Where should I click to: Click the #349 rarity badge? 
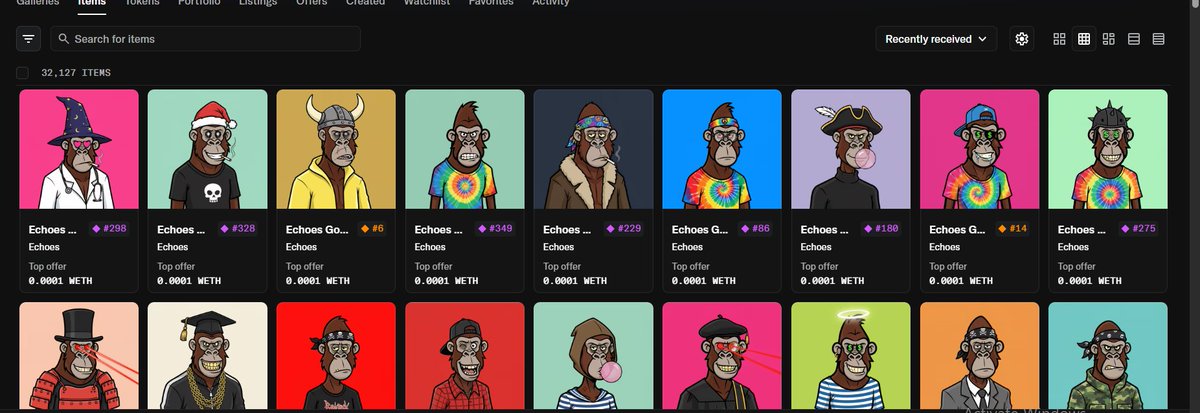[497, 229]
